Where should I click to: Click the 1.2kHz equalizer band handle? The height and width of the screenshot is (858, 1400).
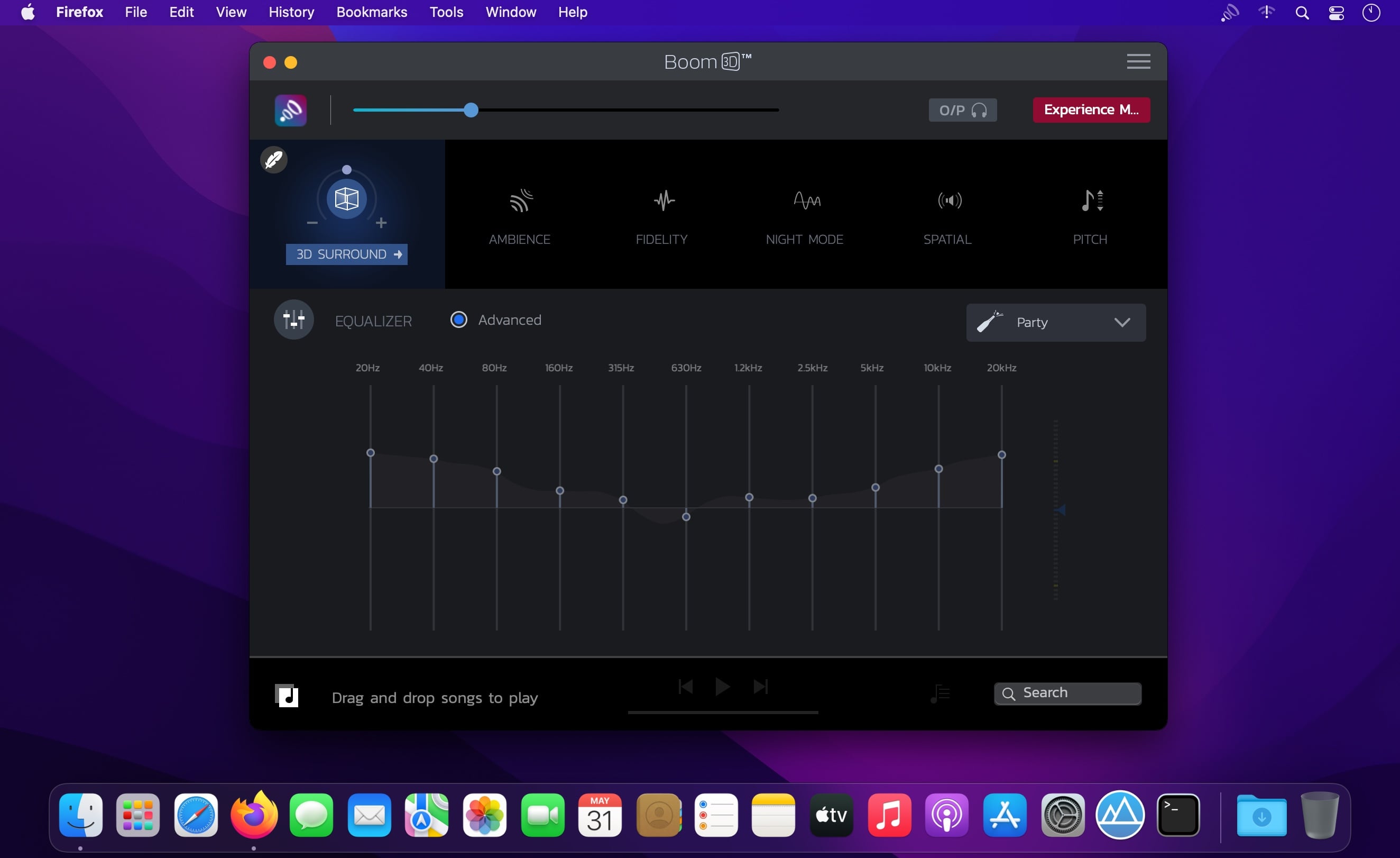[x=749, y=497]
